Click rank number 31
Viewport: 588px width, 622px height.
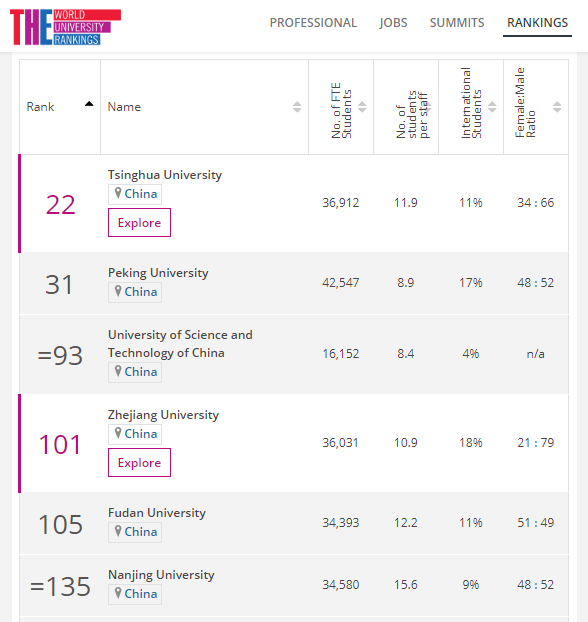click(59, 284)
